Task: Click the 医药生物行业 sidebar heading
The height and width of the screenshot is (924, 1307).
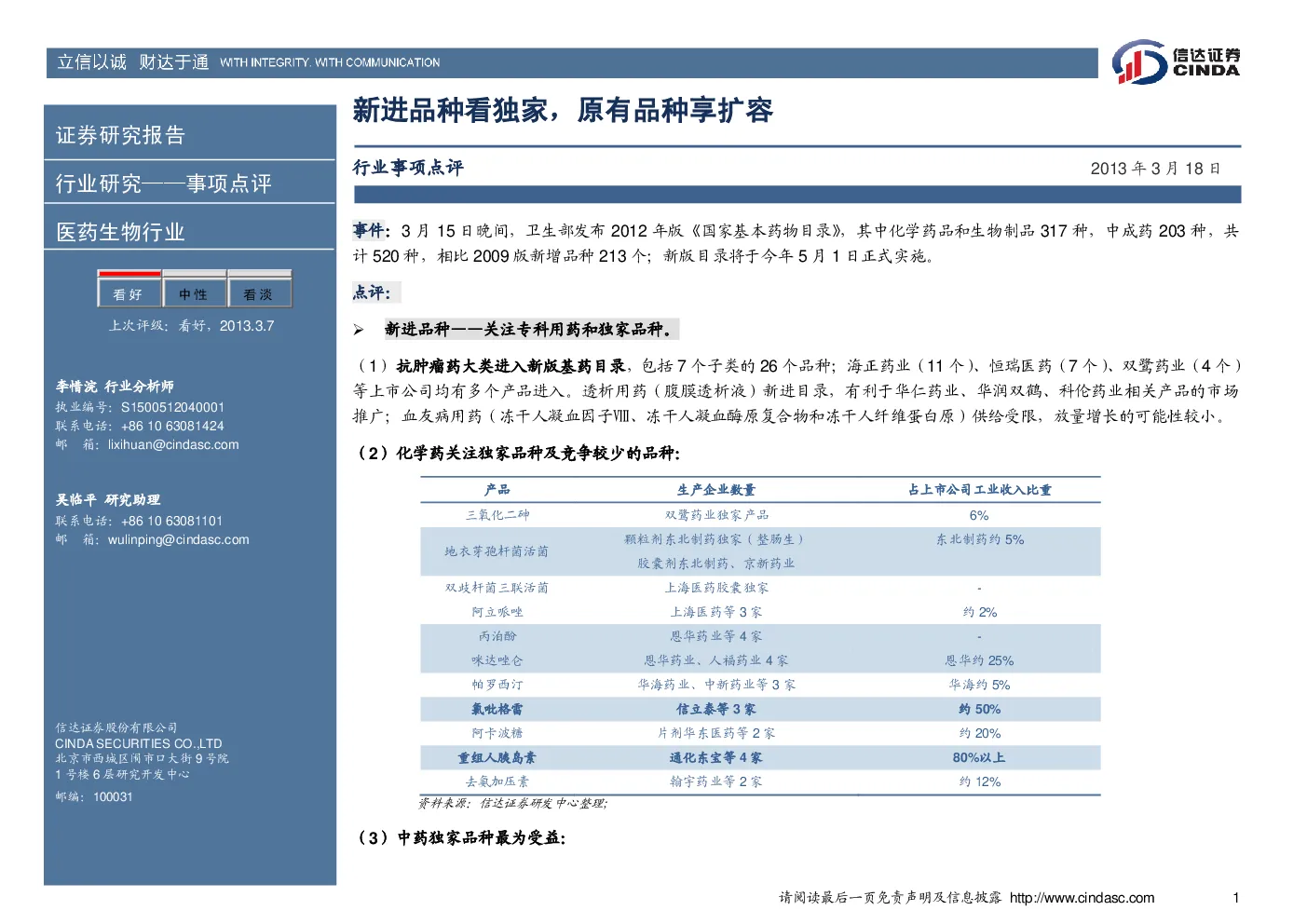Action: [x=120, y=232]
